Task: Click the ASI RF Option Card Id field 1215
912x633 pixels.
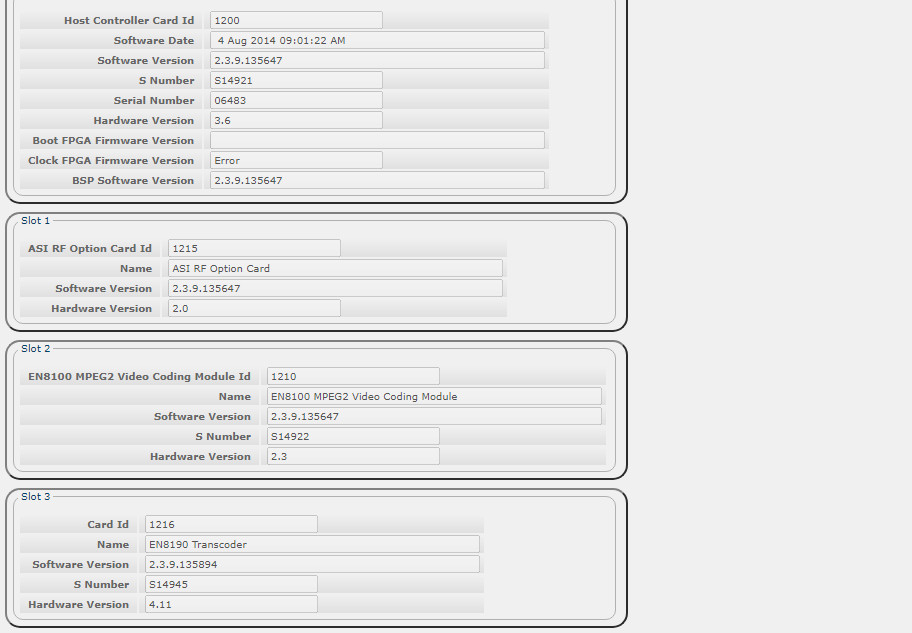Action: (254, 248)
